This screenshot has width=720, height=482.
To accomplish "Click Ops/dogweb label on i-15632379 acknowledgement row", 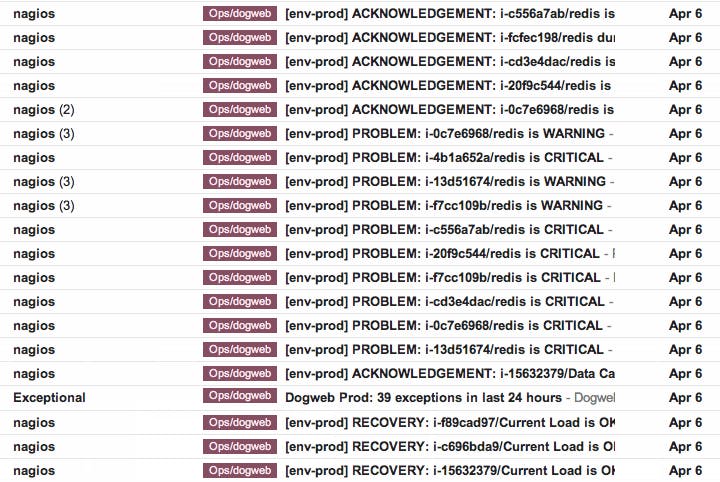I will click(x=240, y=374).
